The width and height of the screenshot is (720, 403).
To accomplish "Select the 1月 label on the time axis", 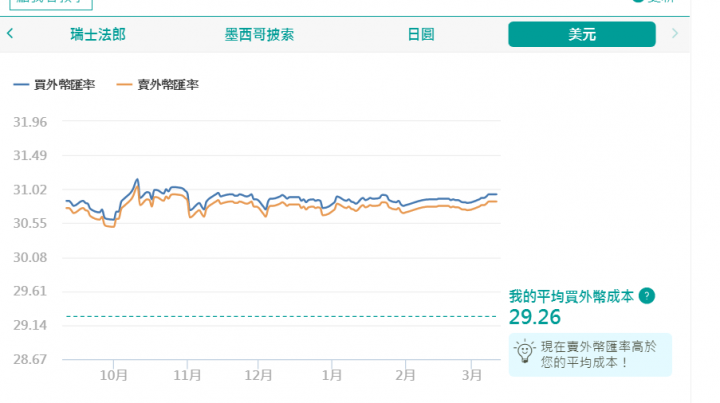I will coord(332,375).
